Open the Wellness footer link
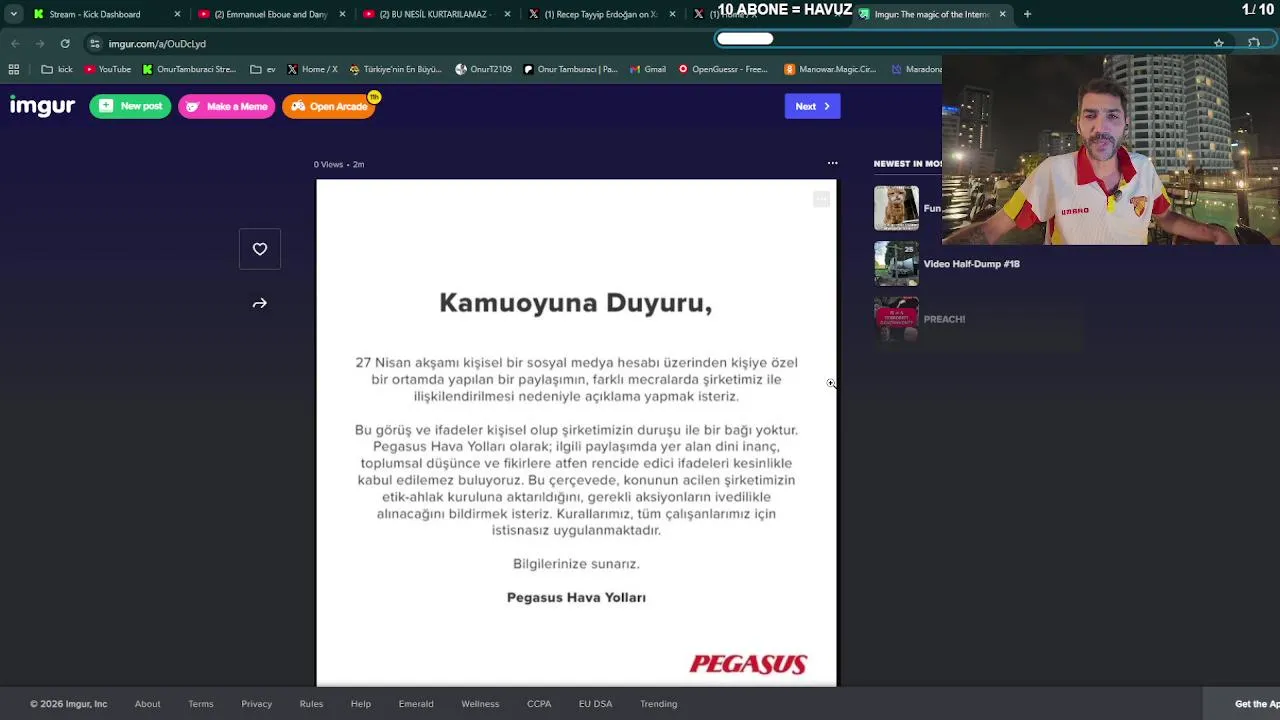The image size is (1280, 720). pos(480,704)
